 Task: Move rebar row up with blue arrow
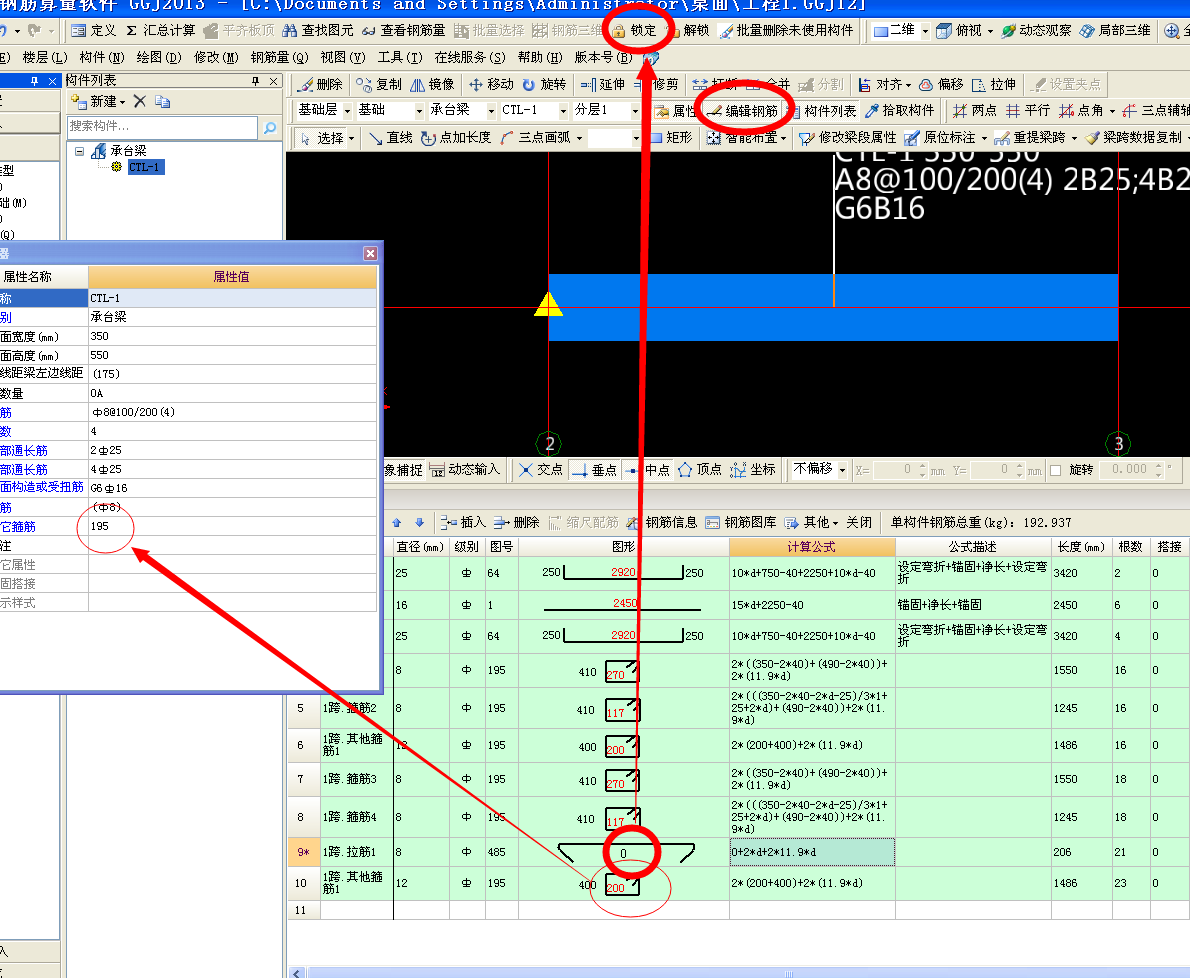tap(396, 523)
